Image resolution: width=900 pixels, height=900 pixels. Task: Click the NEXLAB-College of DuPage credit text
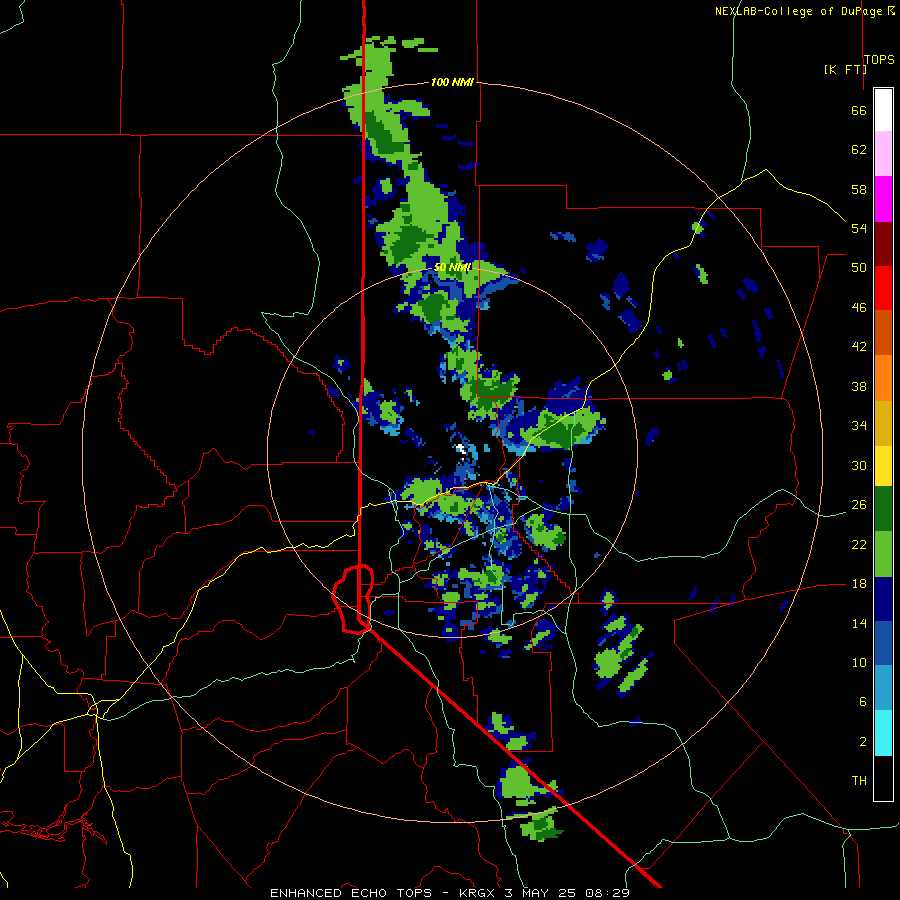click(799, 11)
